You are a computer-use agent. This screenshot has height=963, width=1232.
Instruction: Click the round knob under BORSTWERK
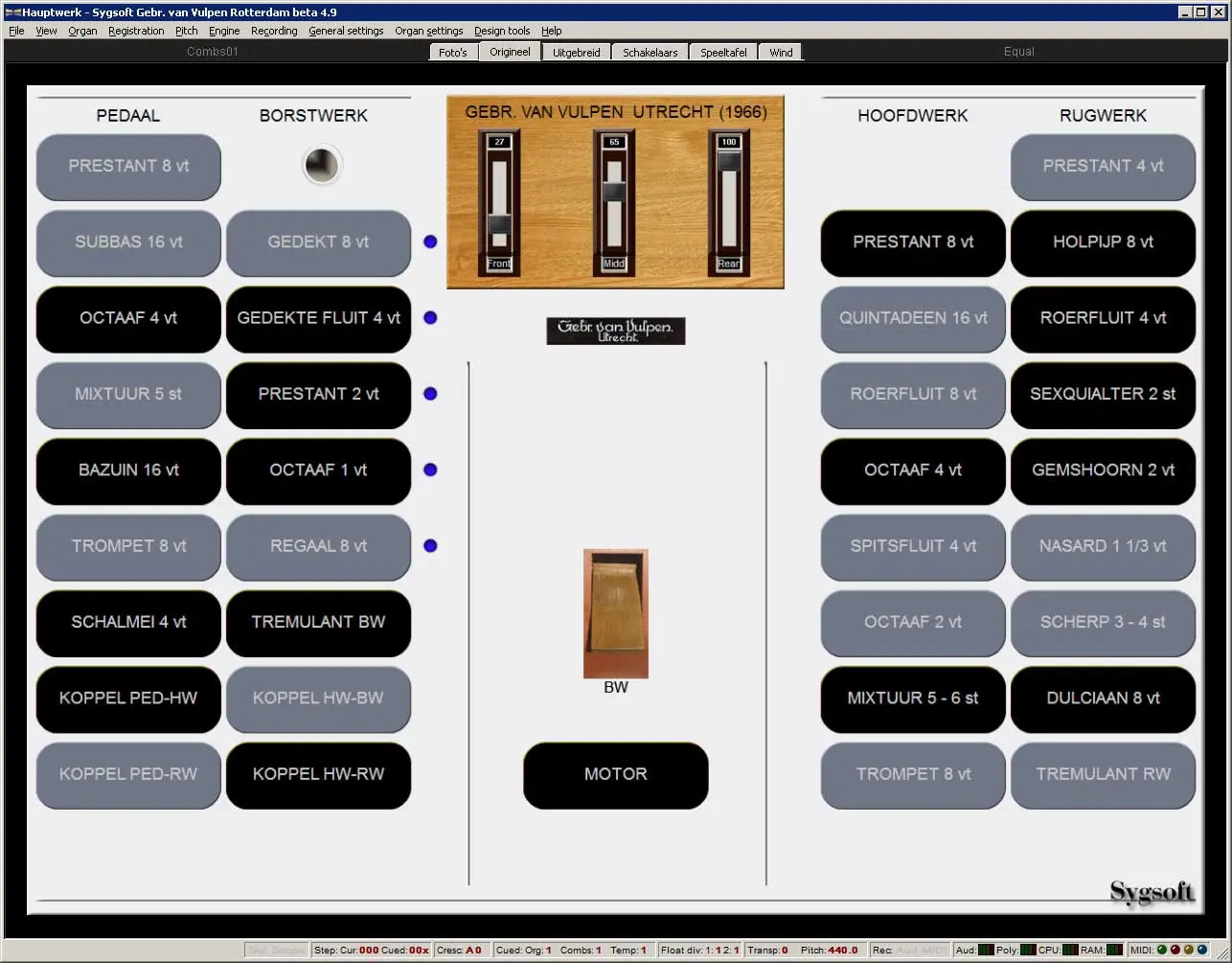click(x=321, y=166)
